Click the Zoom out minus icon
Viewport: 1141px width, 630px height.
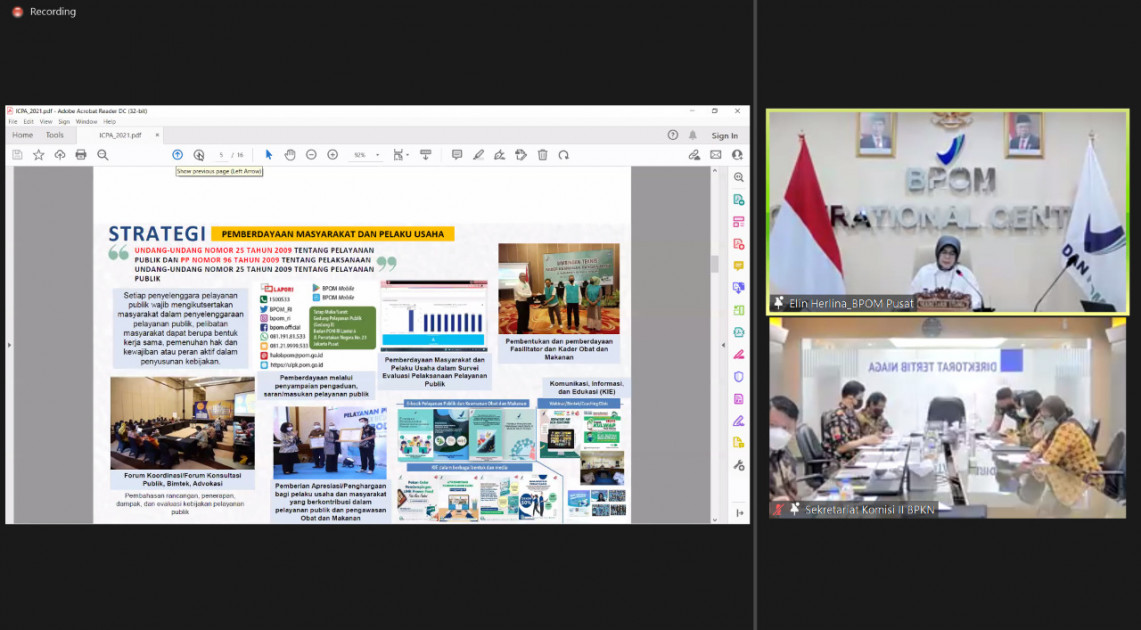click(x=311, y=155)
